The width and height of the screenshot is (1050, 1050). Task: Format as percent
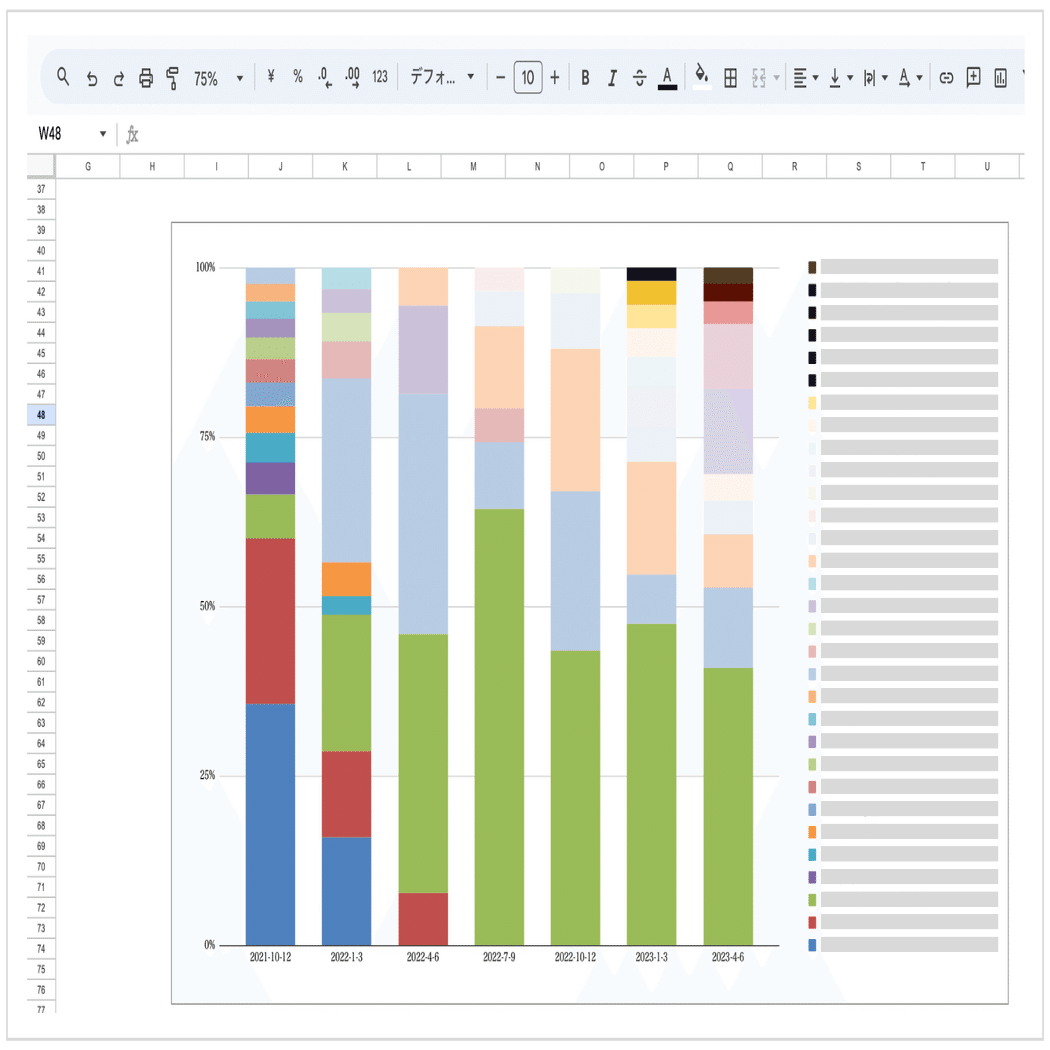tap(298, 77)
